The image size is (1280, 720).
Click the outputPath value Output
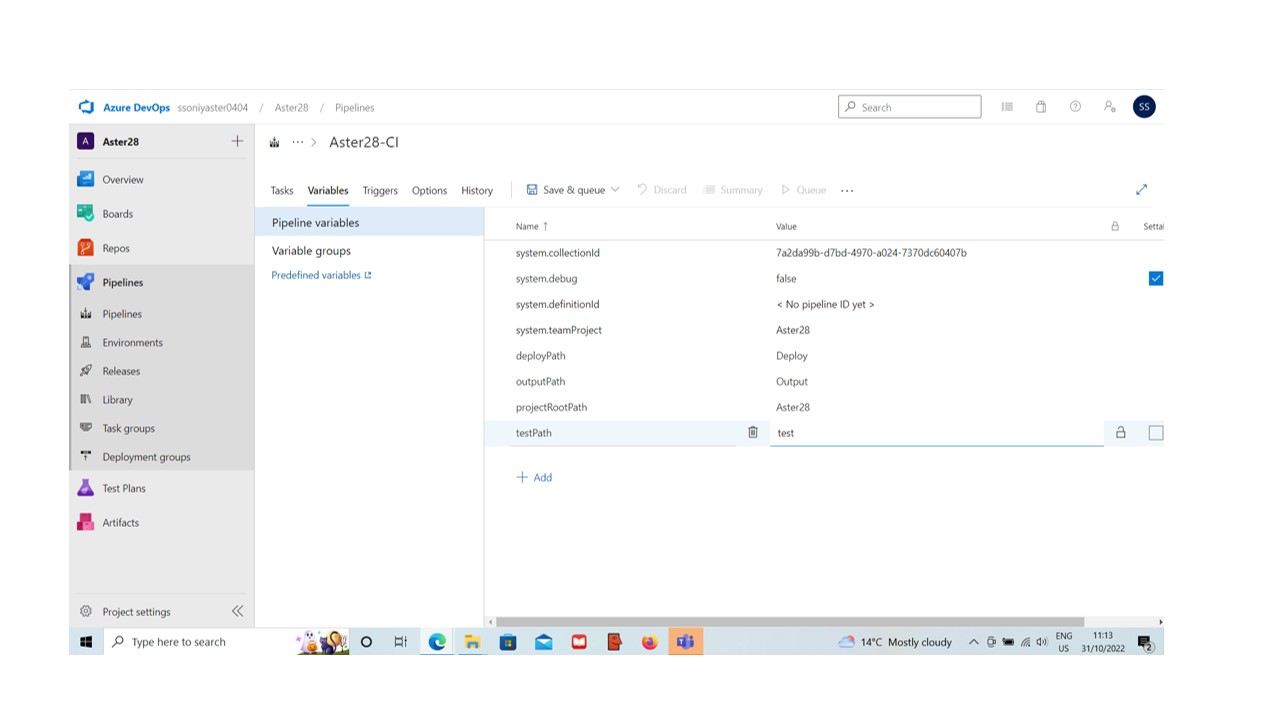[792, 382]
